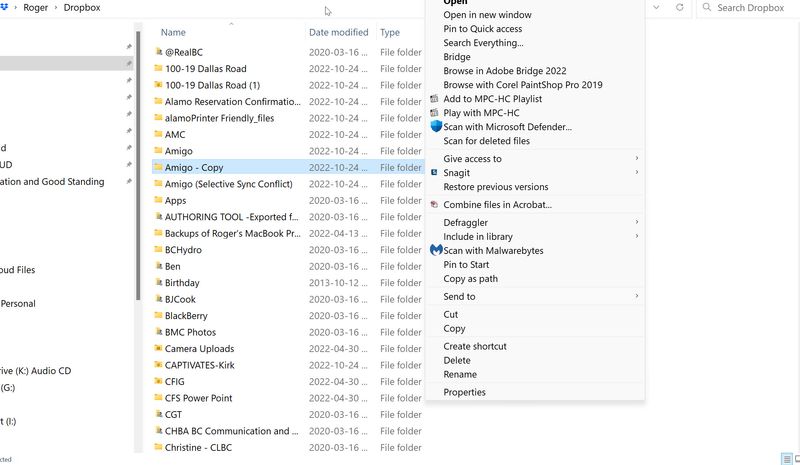Open the address bar history dropdown

656,7
